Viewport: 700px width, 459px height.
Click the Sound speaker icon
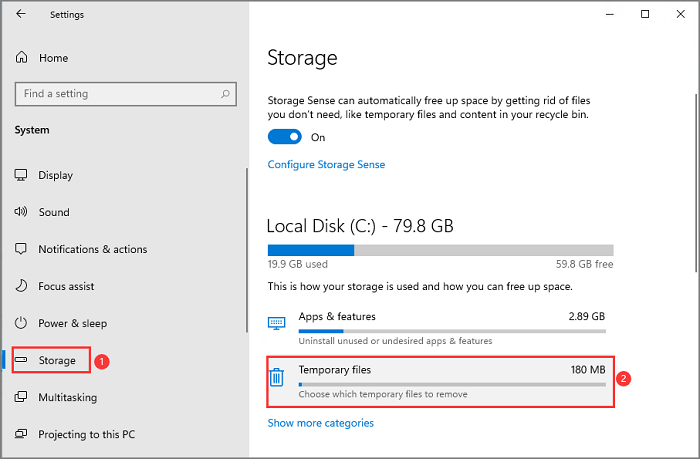click(x=21, y=212)
